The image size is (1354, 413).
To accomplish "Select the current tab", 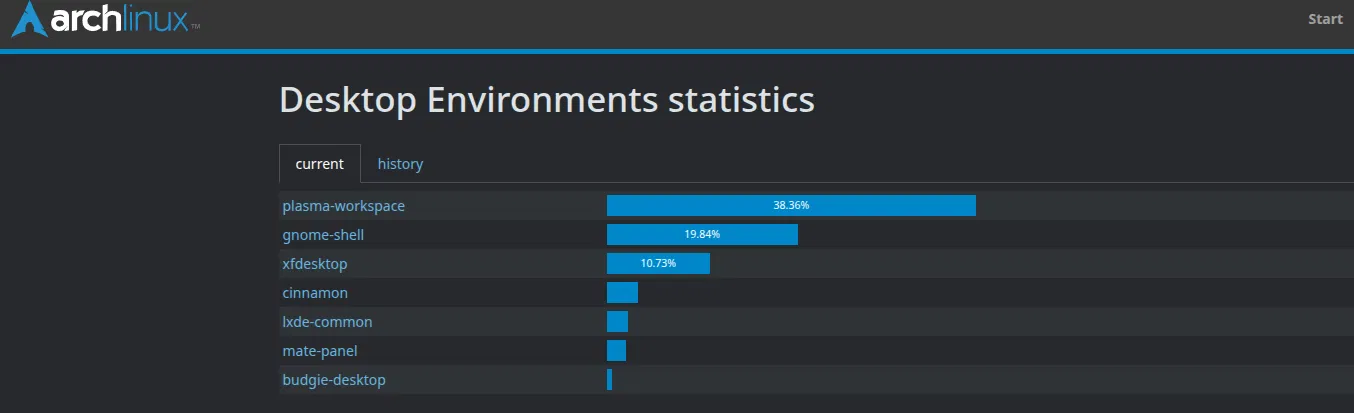I will point(320,164).
